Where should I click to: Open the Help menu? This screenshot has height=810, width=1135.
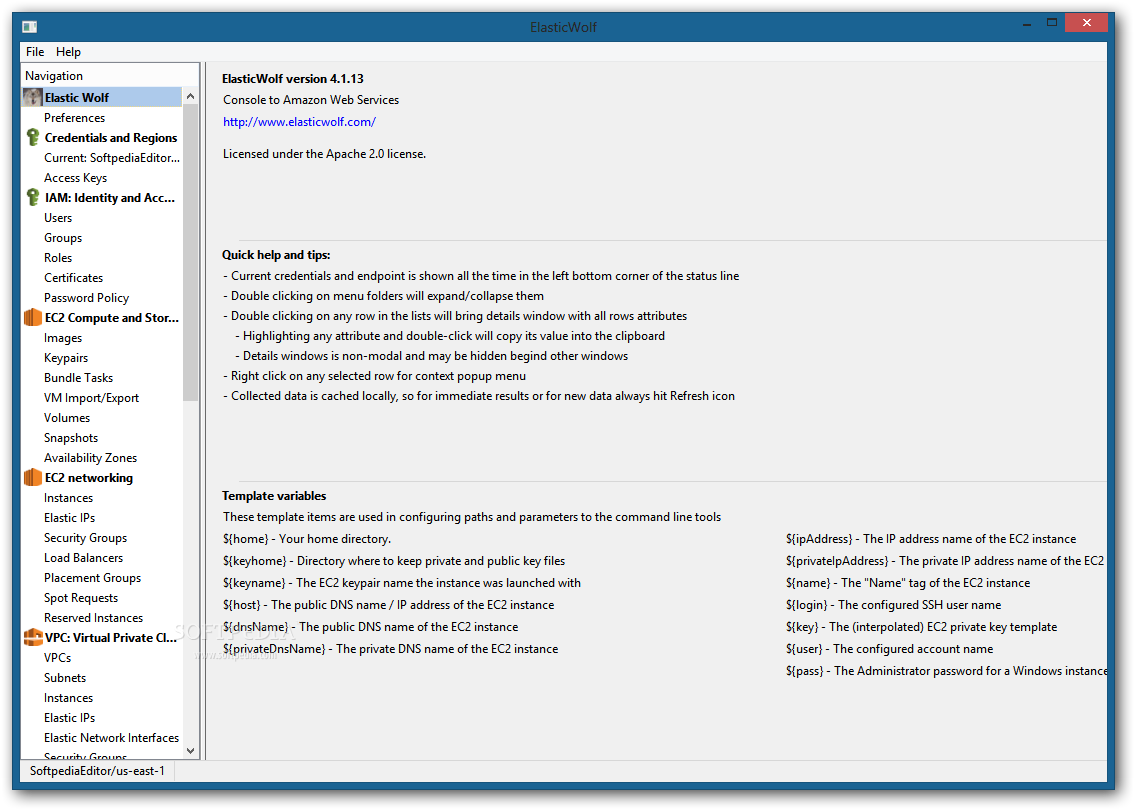68,51
